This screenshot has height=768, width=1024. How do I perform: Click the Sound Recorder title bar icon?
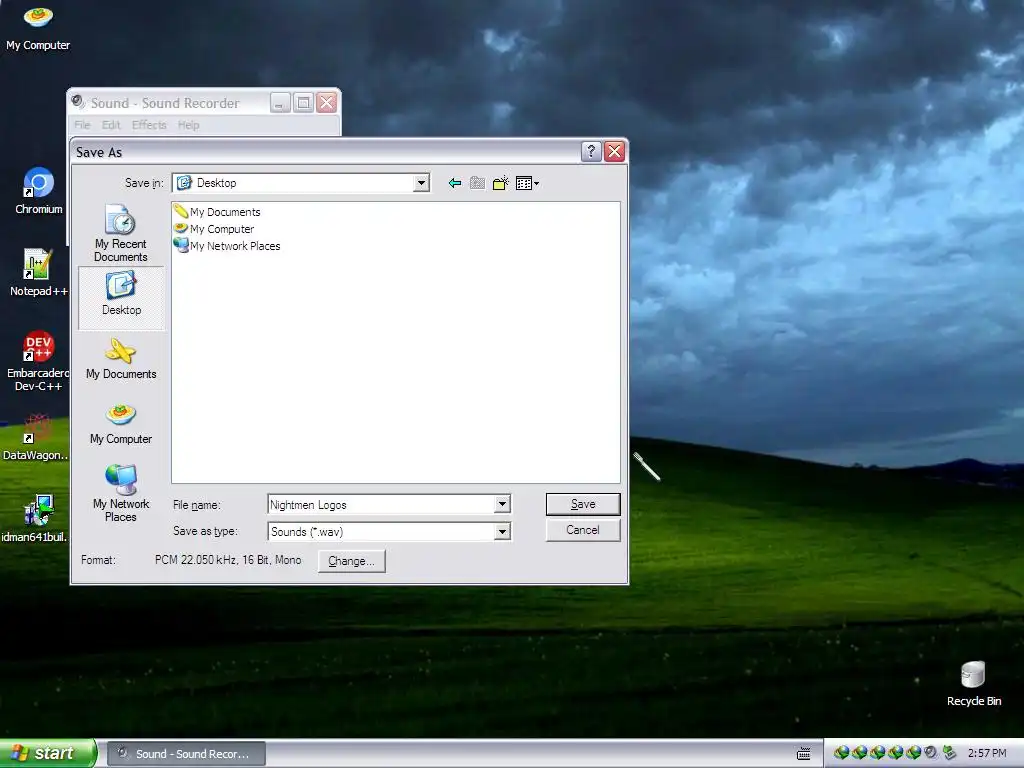tap(78, 102)
